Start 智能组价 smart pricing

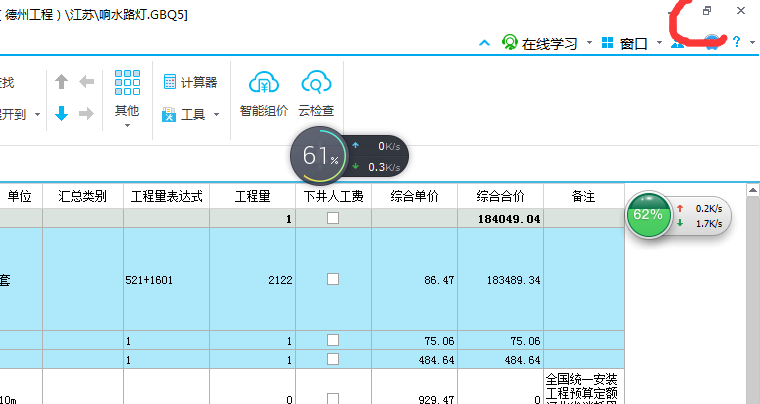pyautogui.click(x=264, y=94)
